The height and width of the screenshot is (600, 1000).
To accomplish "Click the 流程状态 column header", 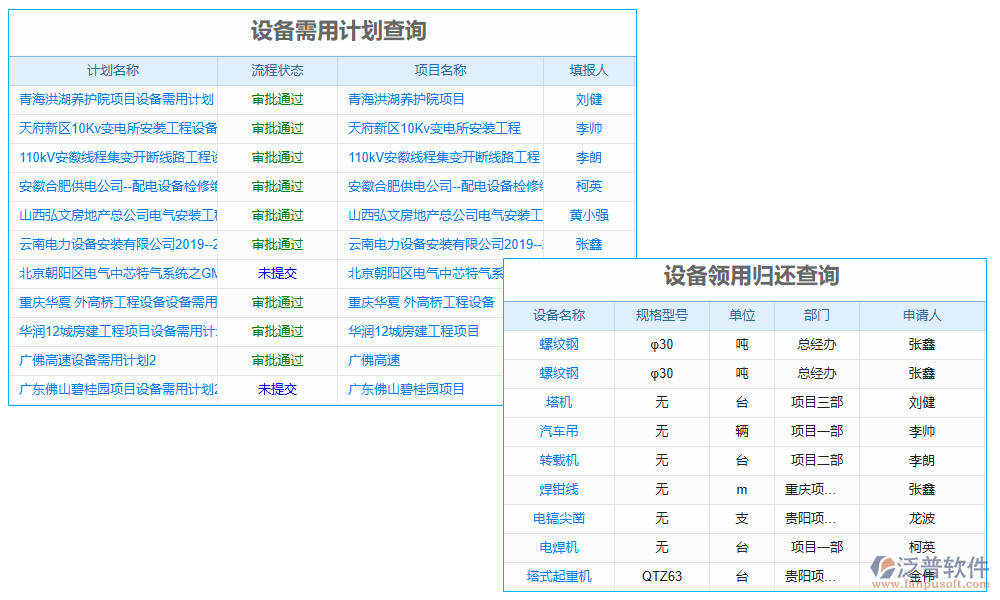I will 276,70.
